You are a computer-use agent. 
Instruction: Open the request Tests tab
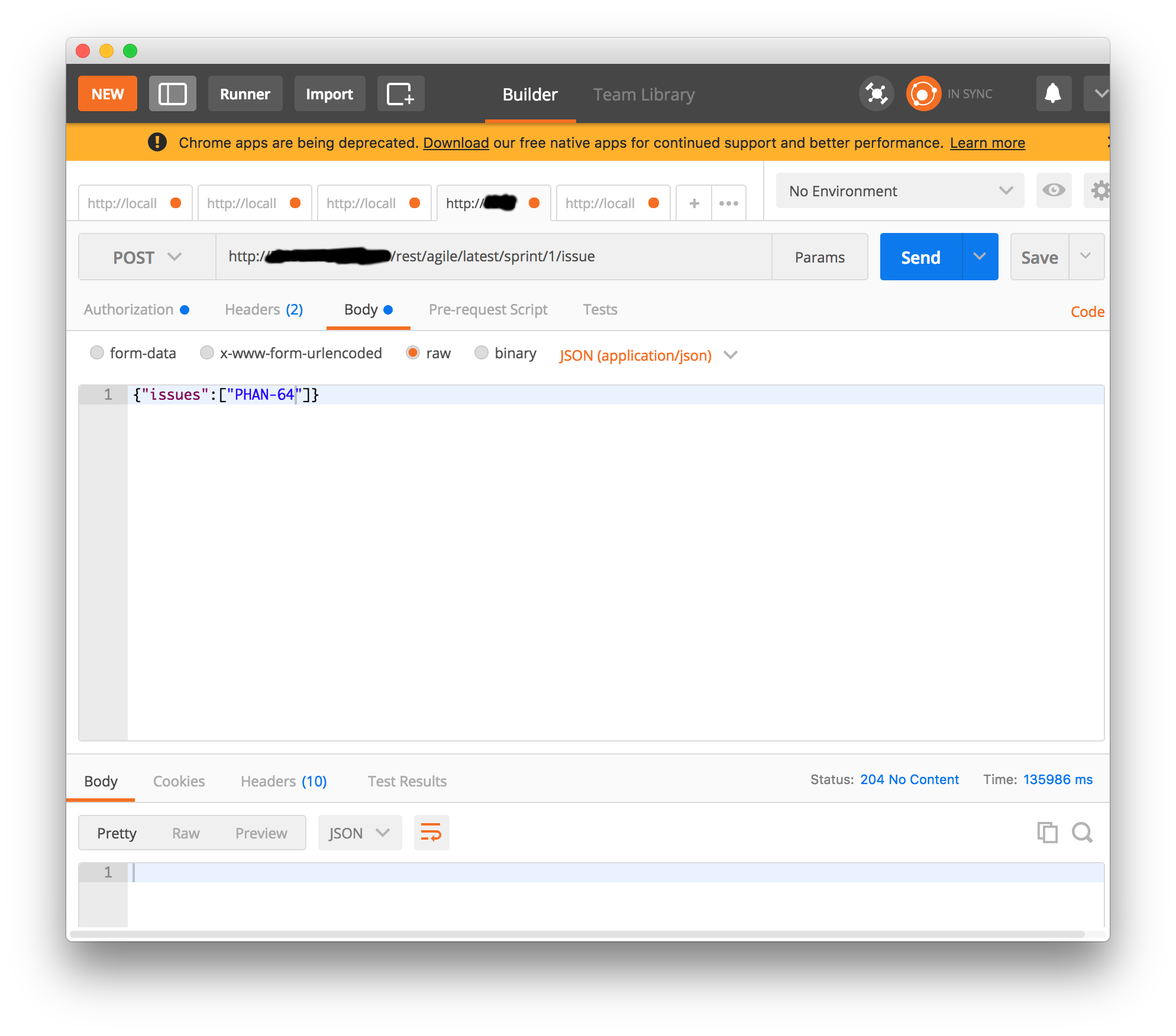point(600,310)
